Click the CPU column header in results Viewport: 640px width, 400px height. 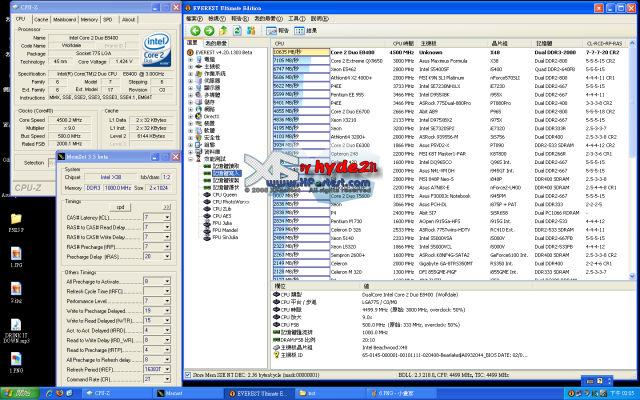point(329,43)
